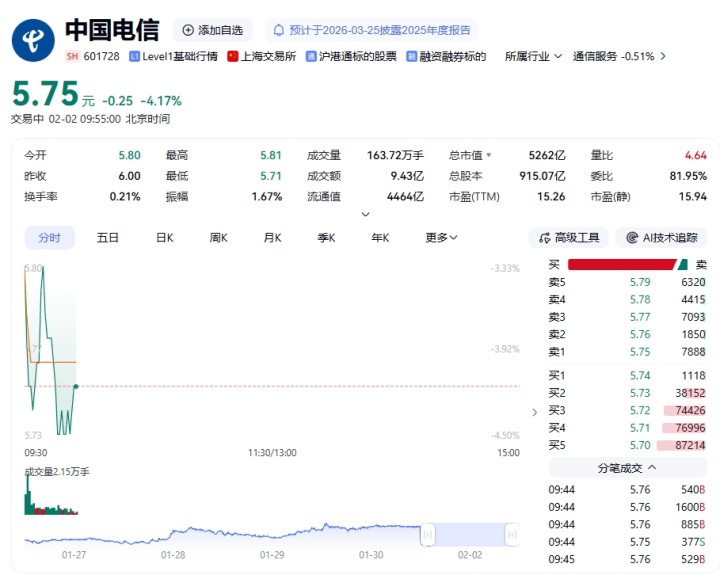Image resolution: width=720 pixels, height=575 pixels.
Task: Click the 买3 volume 74426
Action: click(690, 411)
